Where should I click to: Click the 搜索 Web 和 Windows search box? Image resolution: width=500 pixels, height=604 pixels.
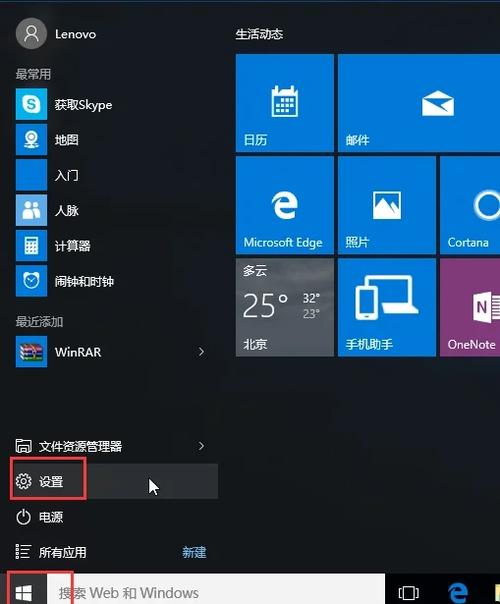click(x=216, y=589)
